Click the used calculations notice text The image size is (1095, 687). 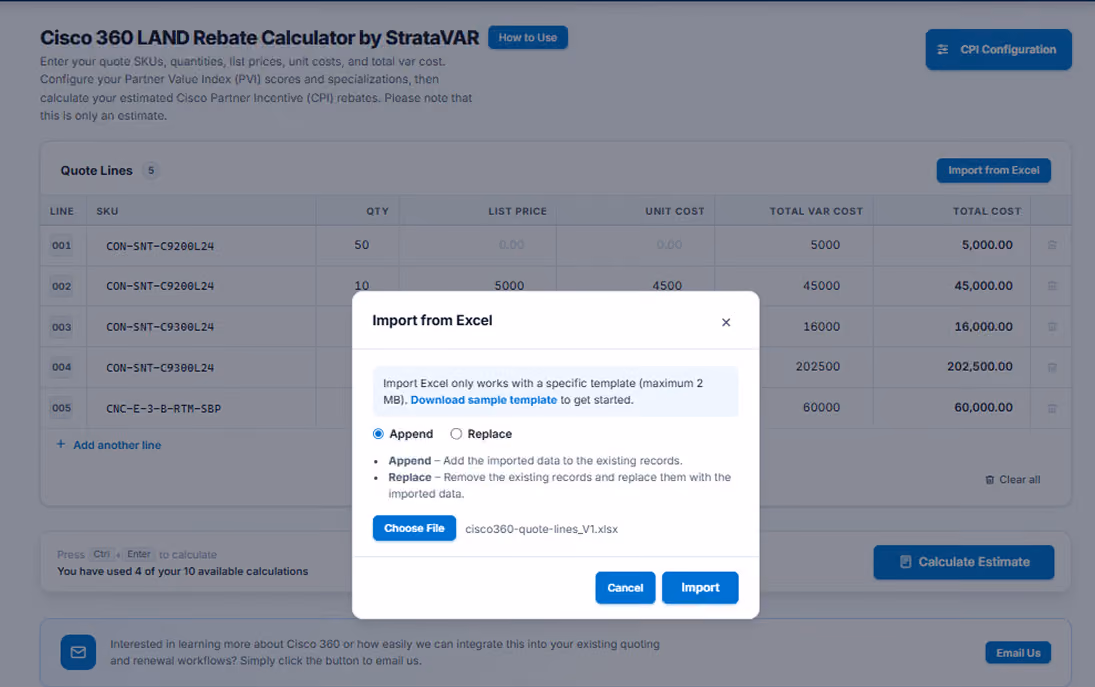pos(182,571)
